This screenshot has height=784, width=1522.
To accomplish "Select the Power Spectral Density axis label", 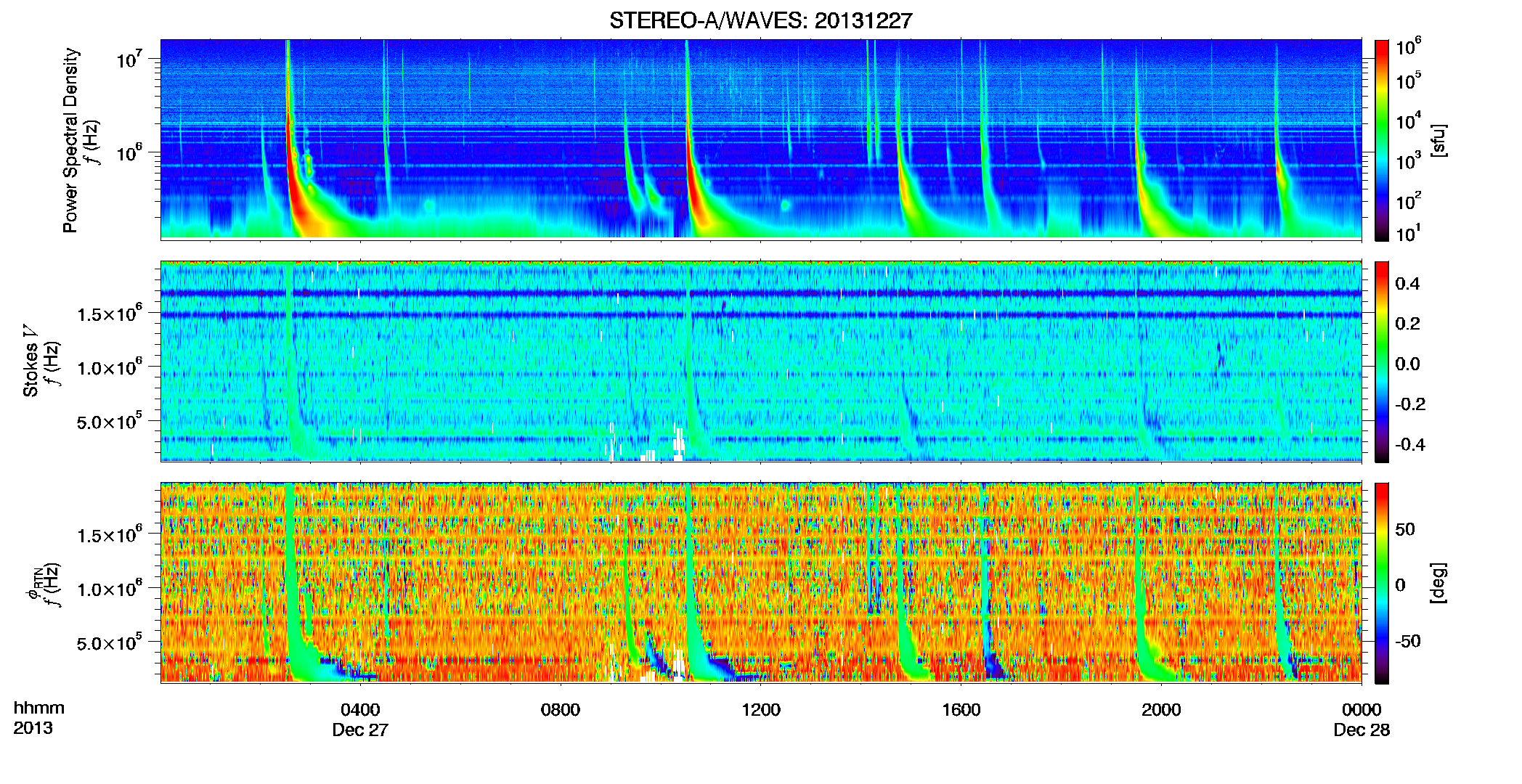I will click(70, 140).
